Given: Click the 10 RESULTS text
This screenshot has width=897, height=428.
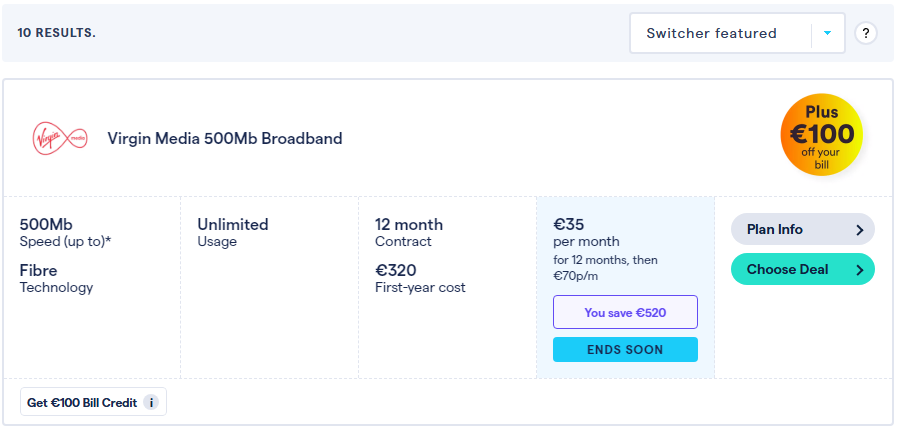Looking at the screenshot, I should (x=57, y=33).
